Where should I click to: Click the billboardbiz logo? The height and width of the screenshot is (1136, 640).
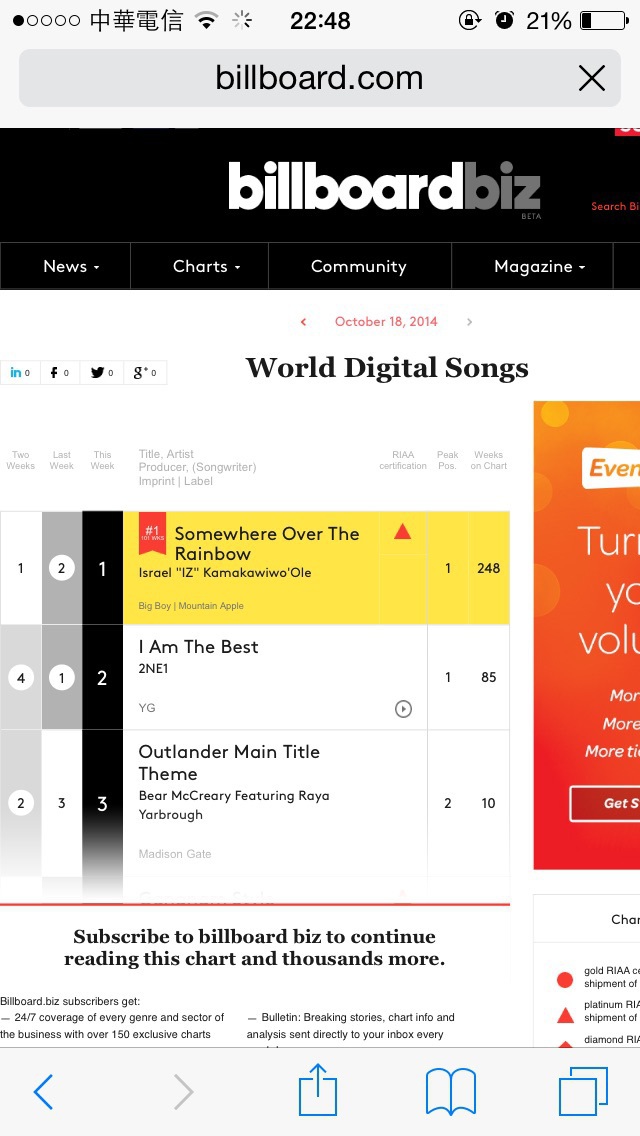click(384, 187)
